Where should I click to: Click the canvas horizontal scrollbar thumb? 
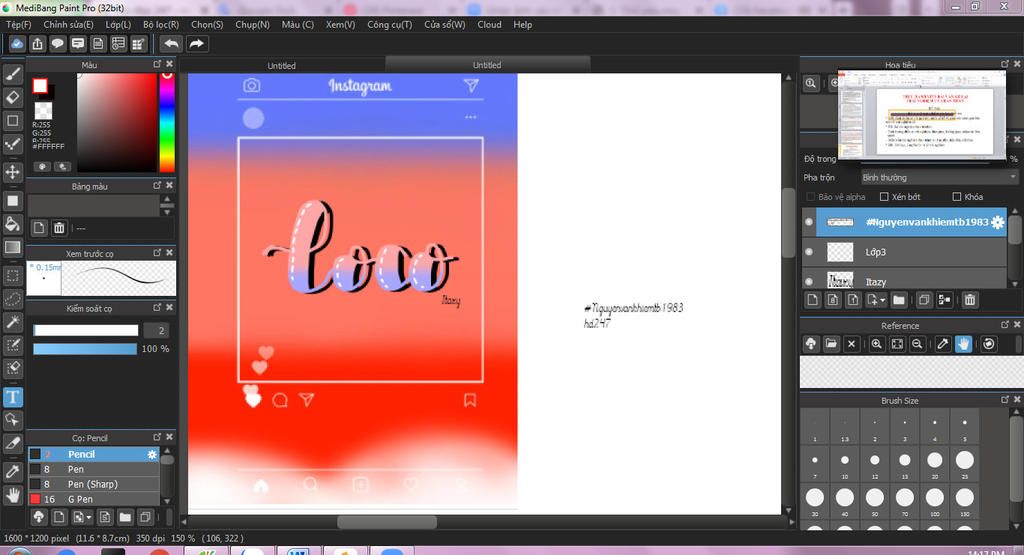pyautogui.click(x=387, y=522)
